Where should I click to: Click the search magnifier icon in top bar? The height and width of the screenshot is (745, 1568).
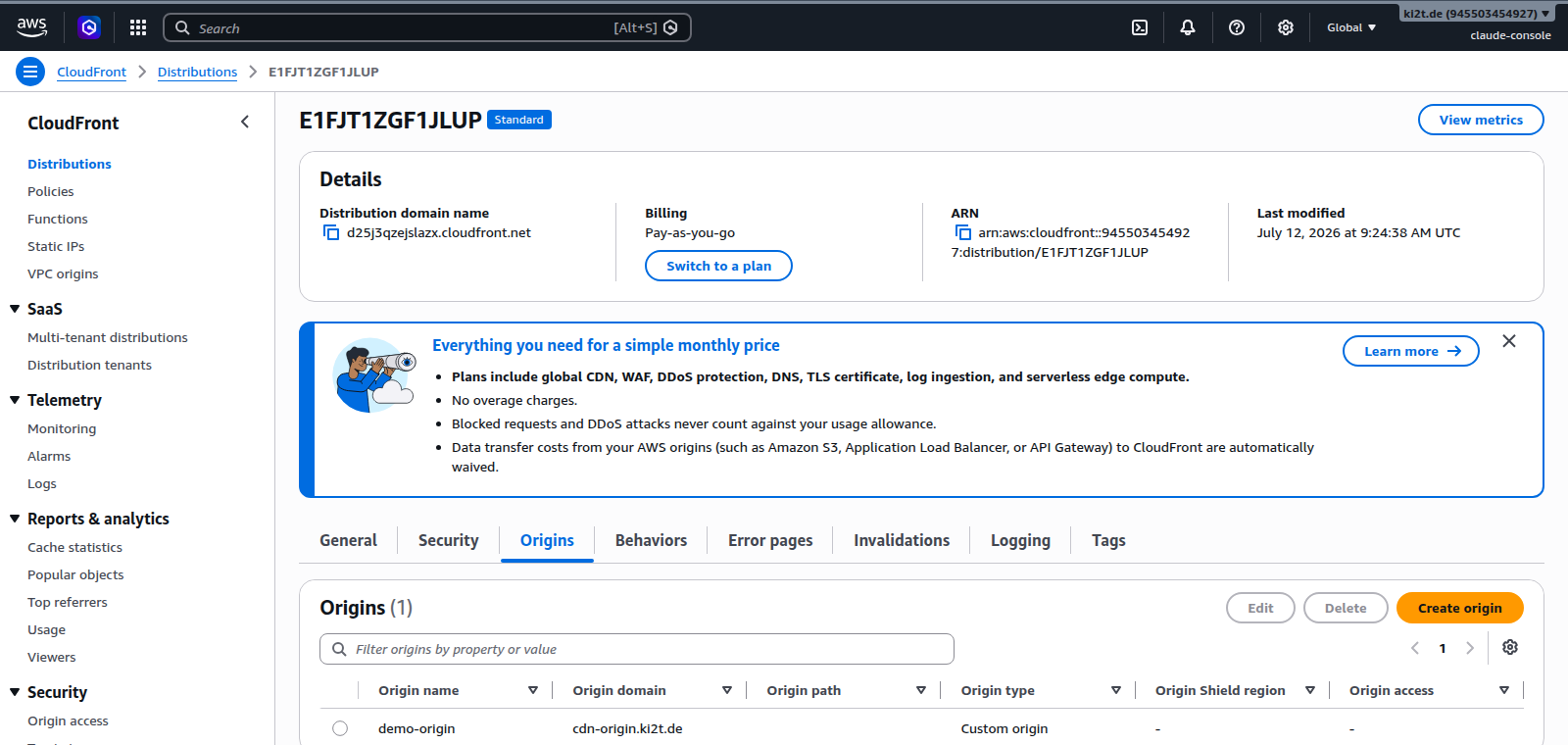[182, 27]
